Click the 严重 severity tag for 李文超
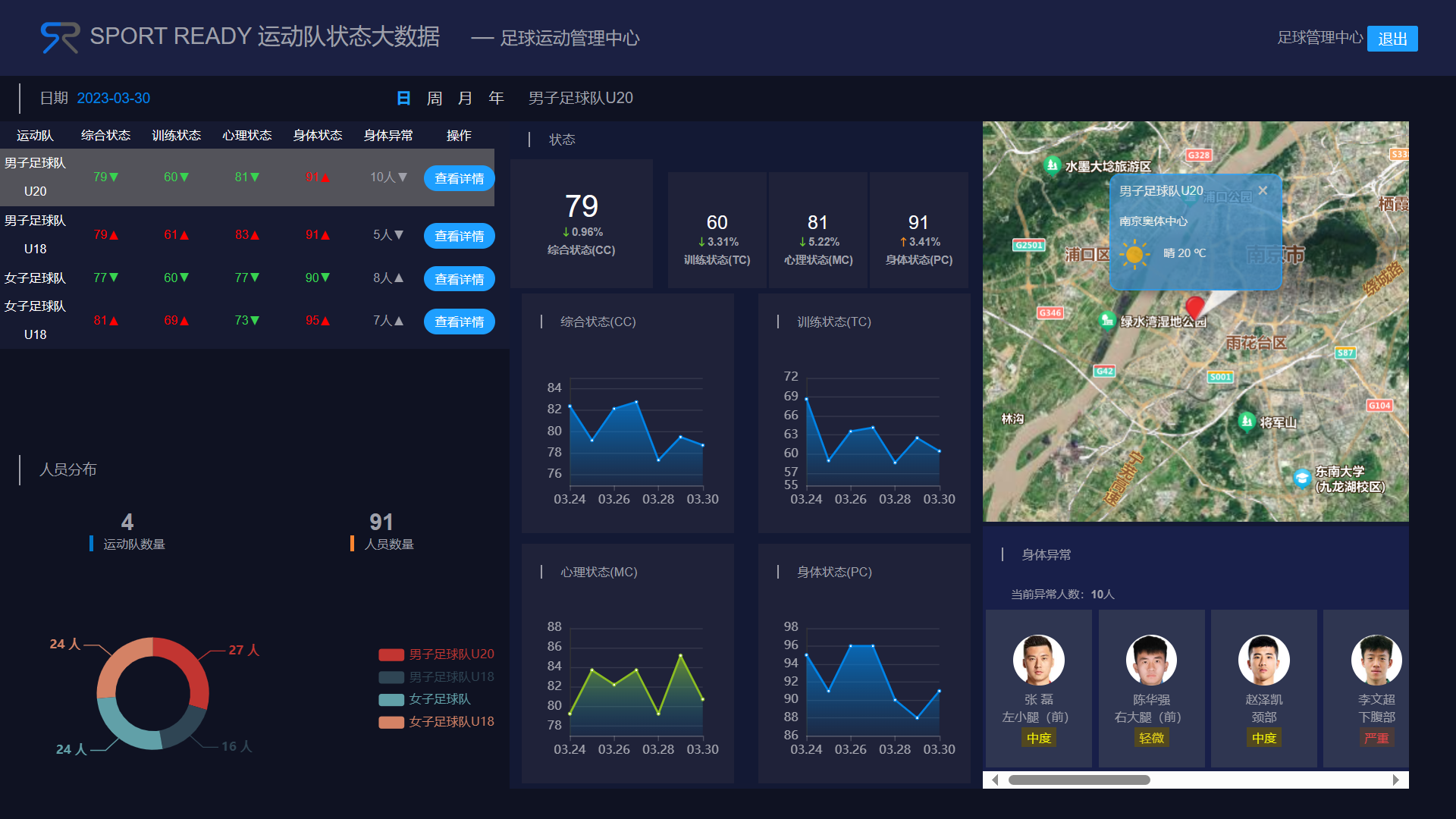This screenshot has height=819, width=1456. (1376, 738)
